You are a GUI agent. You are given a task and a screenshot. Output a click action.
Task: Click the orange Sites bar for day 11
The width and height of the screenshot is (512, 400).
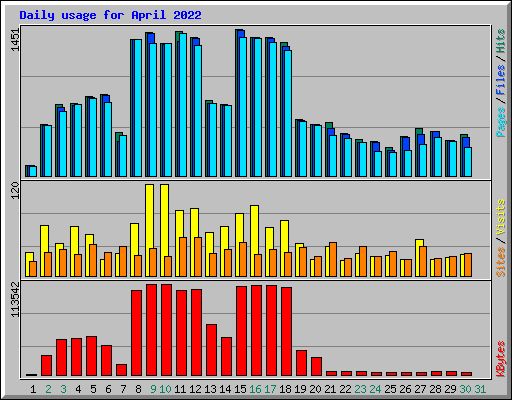pyautogui.click(x=183, y=257)
